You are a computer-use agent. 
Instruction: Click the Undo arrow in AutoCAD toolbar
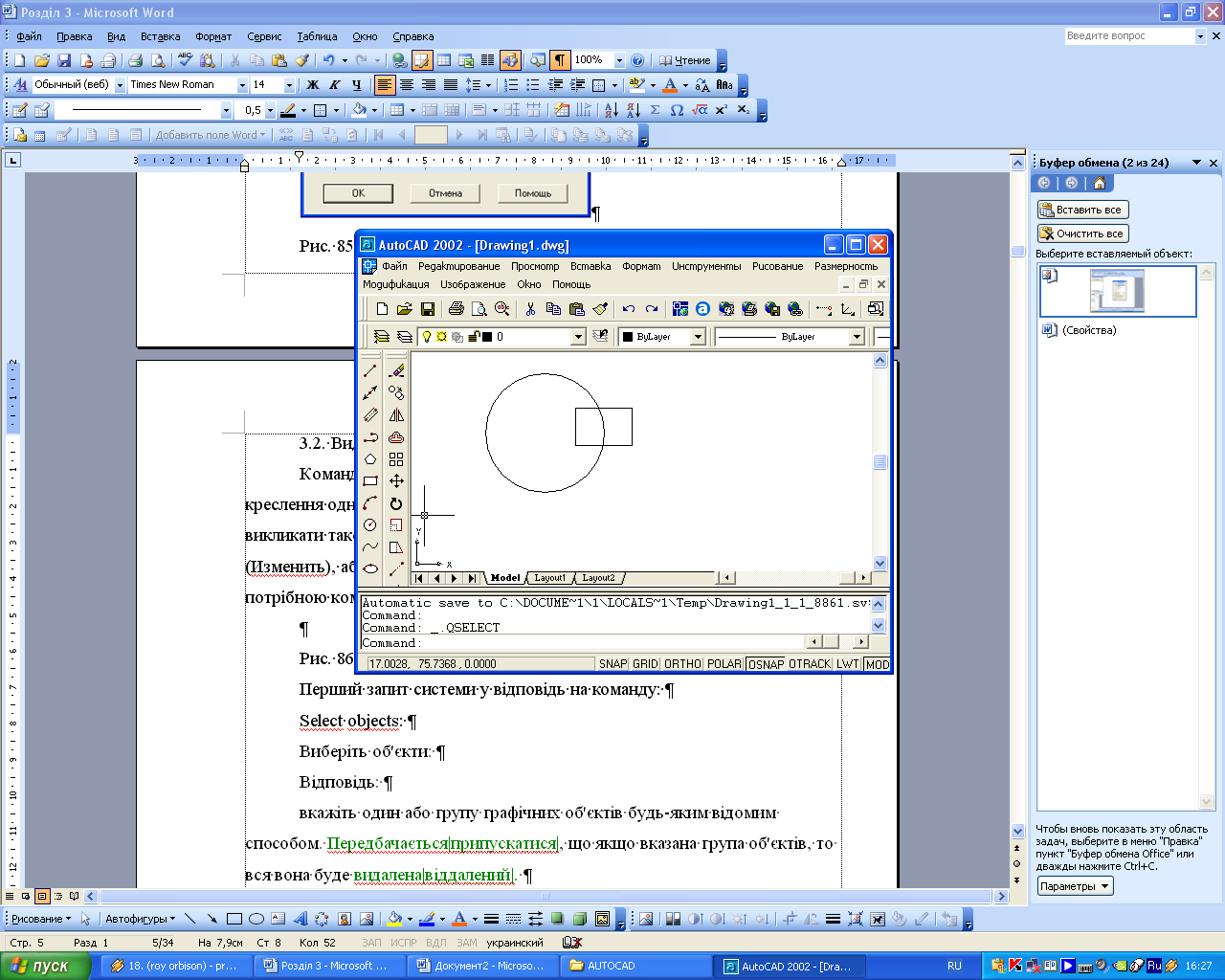click(x=628, y=309)
